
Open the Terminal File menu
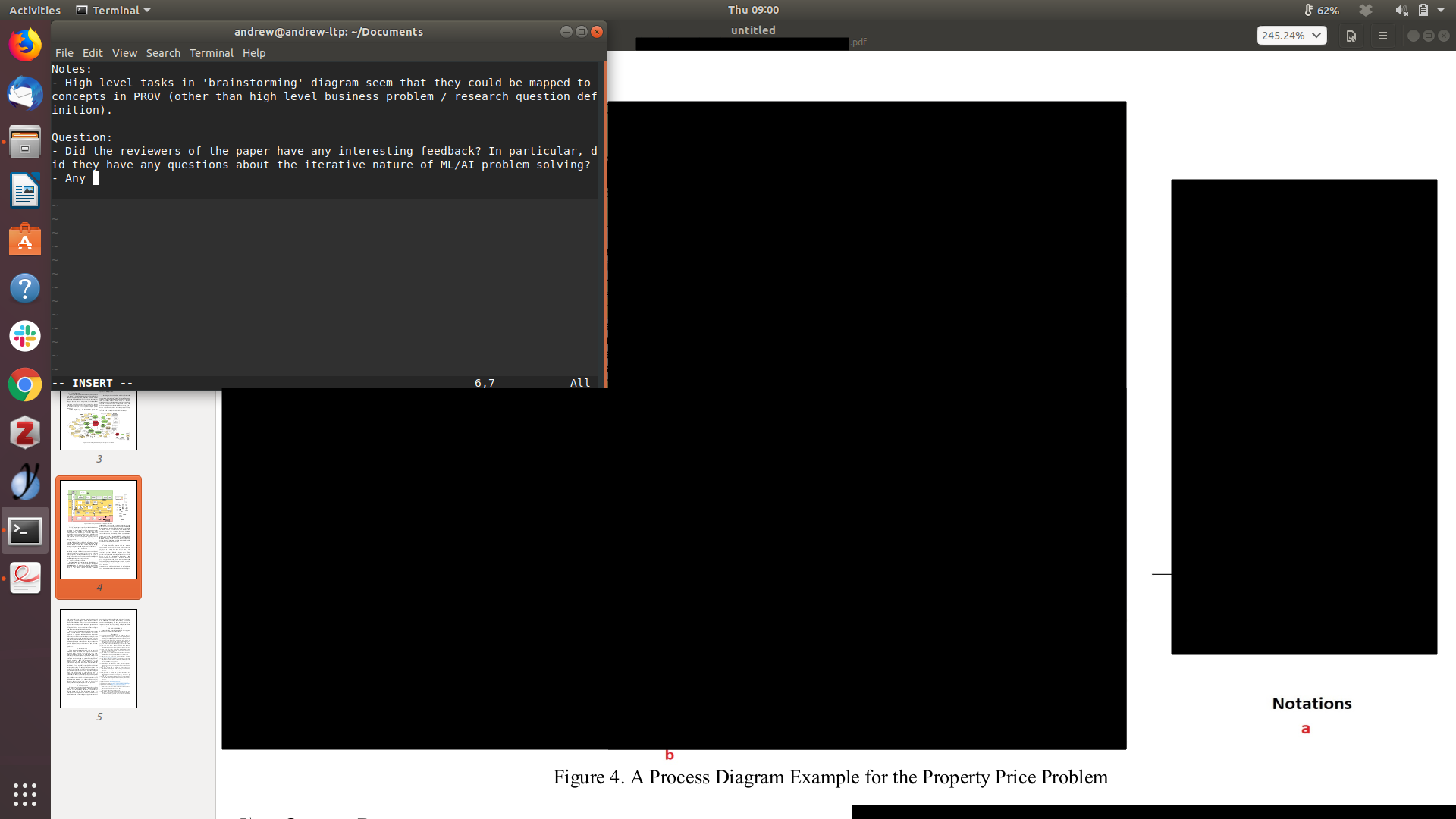click(x=64, y=53)
